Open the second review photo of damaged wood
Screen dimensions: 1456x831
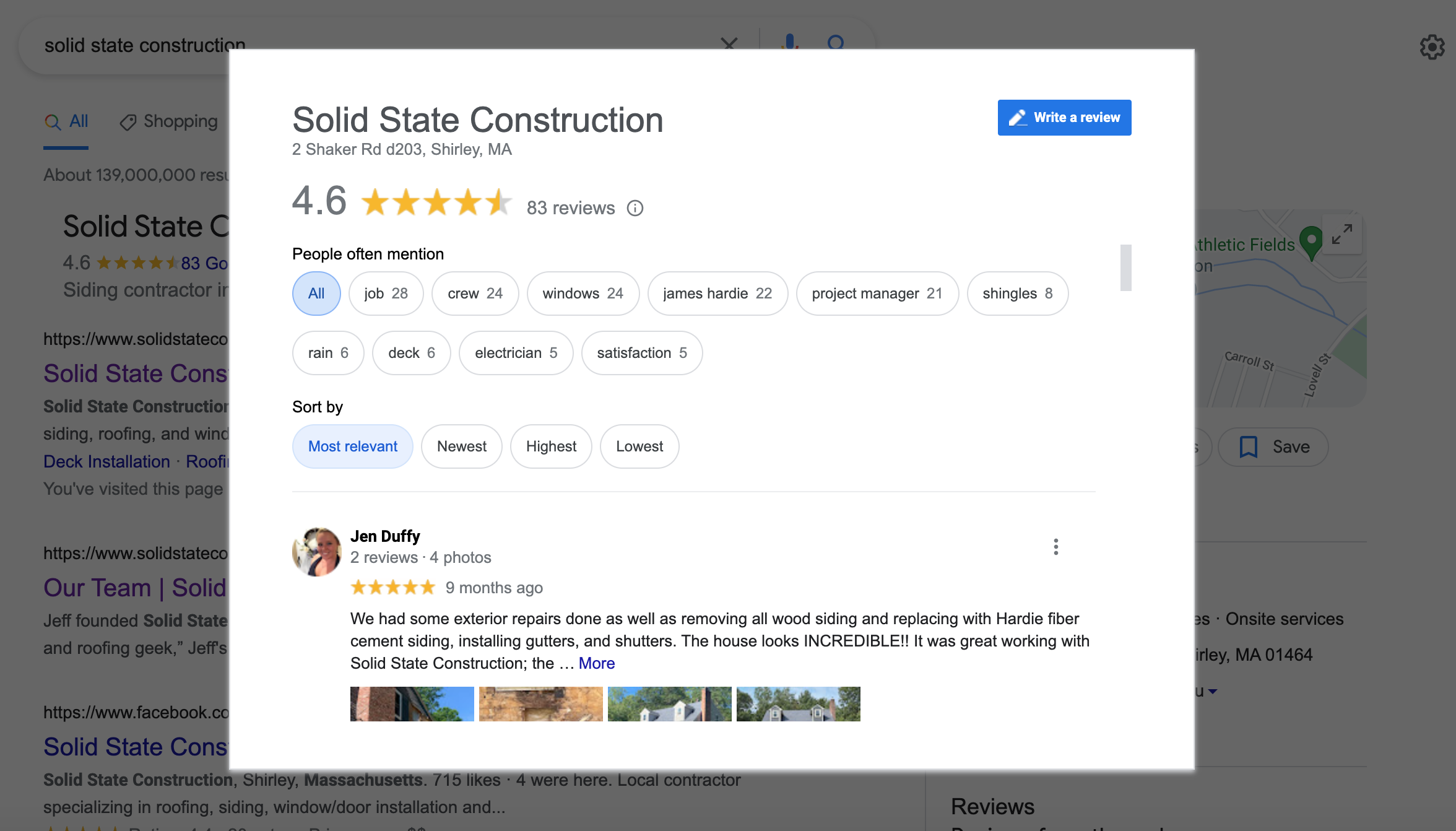[541, 704]
